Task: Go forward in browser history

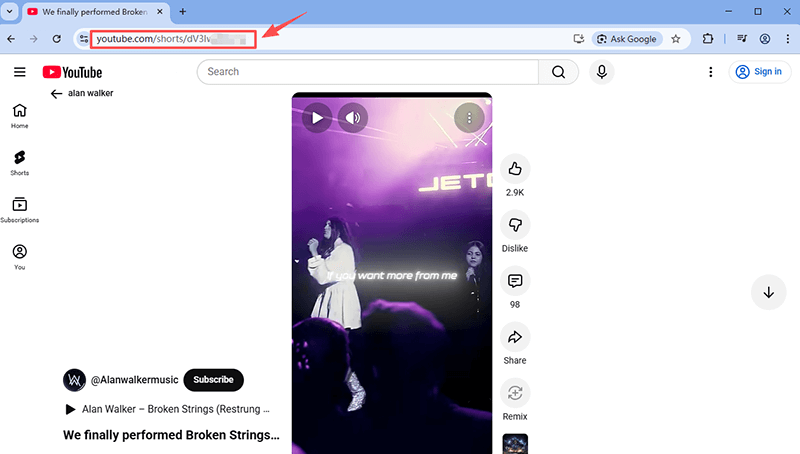Action: (x=34, y=39)
